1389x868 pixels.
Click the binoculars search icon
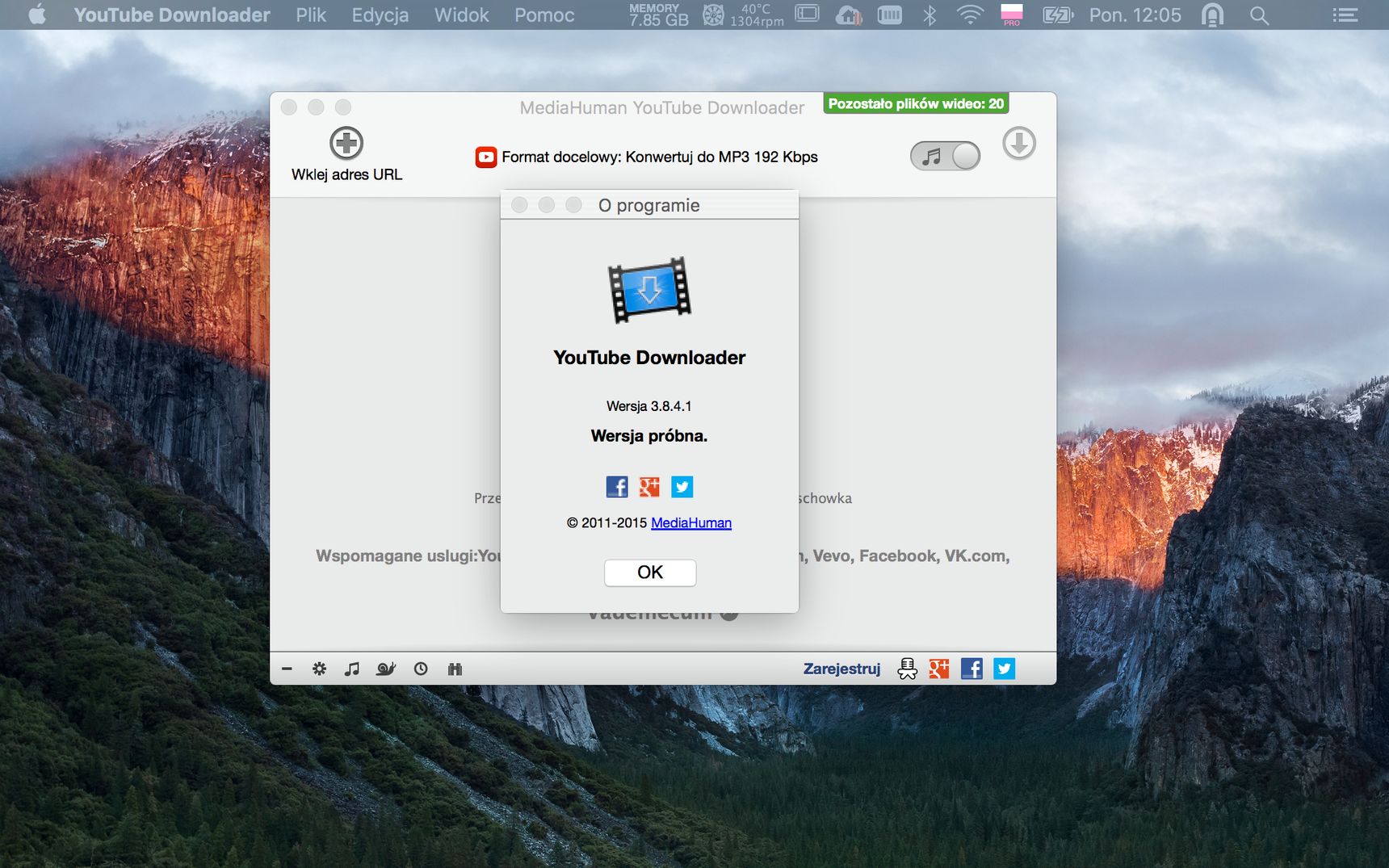[x=455, y=669]
